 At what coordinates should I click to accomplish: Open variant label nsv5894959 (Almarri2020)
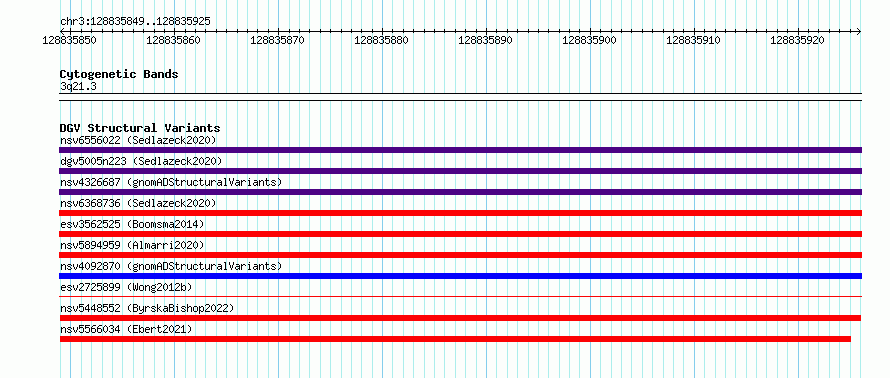point(132,245)
